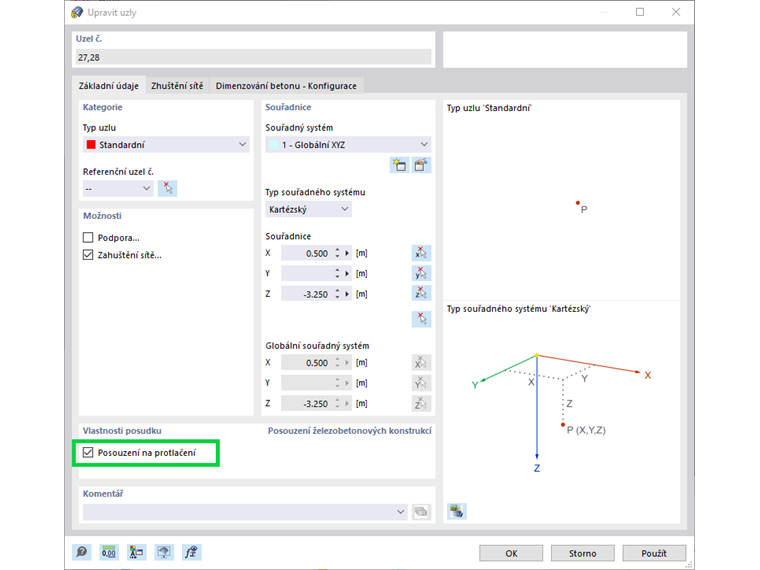Select point in graphic below Z row
Viewport: 760px width, 570px height.
tap(421, 319)
